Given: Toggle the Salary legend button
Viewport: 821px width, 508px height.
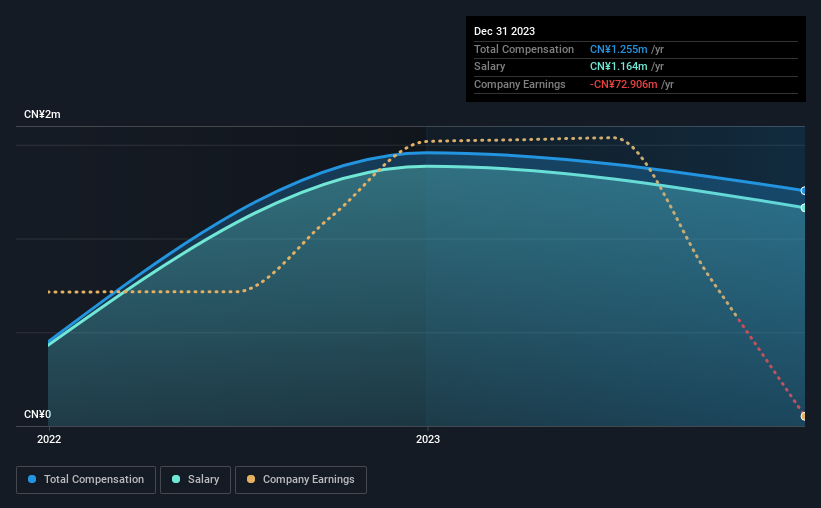Looking at the screenshot, I should pyautogui.click(x=195, y=480).
